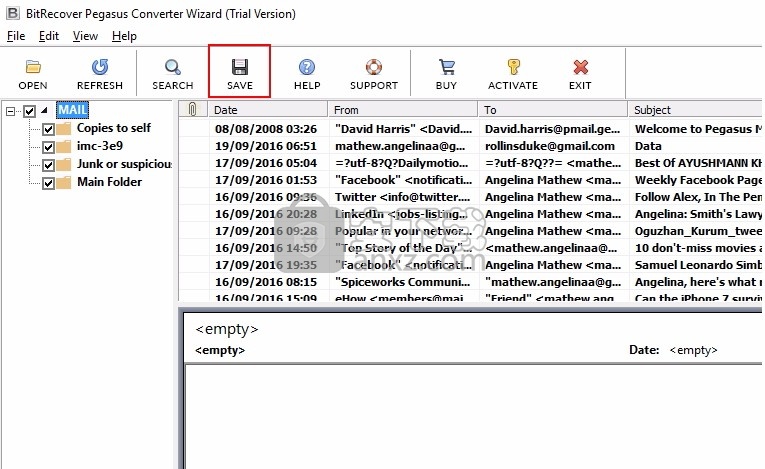Click the empty message preview body

click(473, 417)
